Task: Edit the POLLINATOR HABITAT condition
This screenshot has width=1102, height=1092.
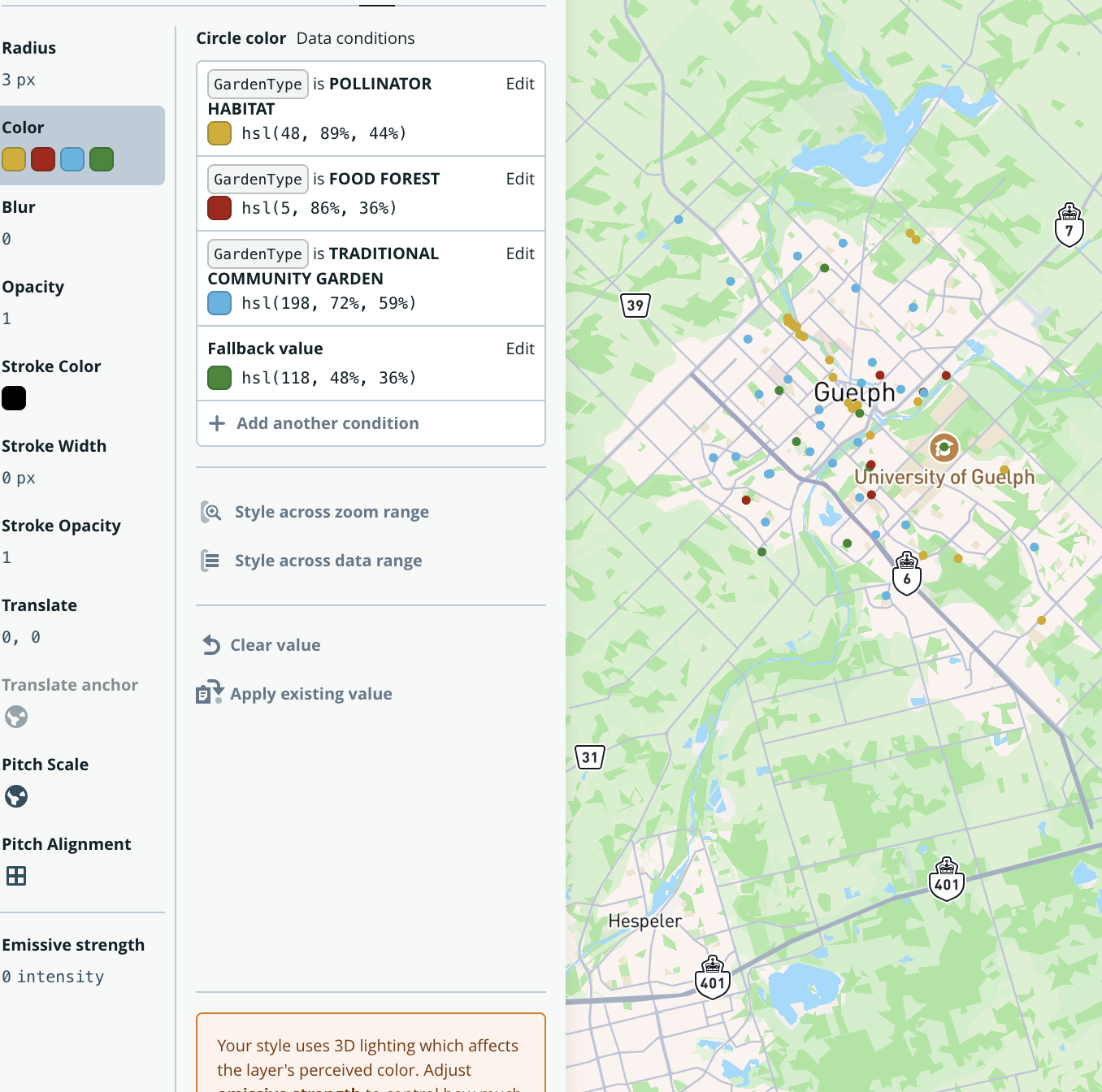Action: [519, 84]
